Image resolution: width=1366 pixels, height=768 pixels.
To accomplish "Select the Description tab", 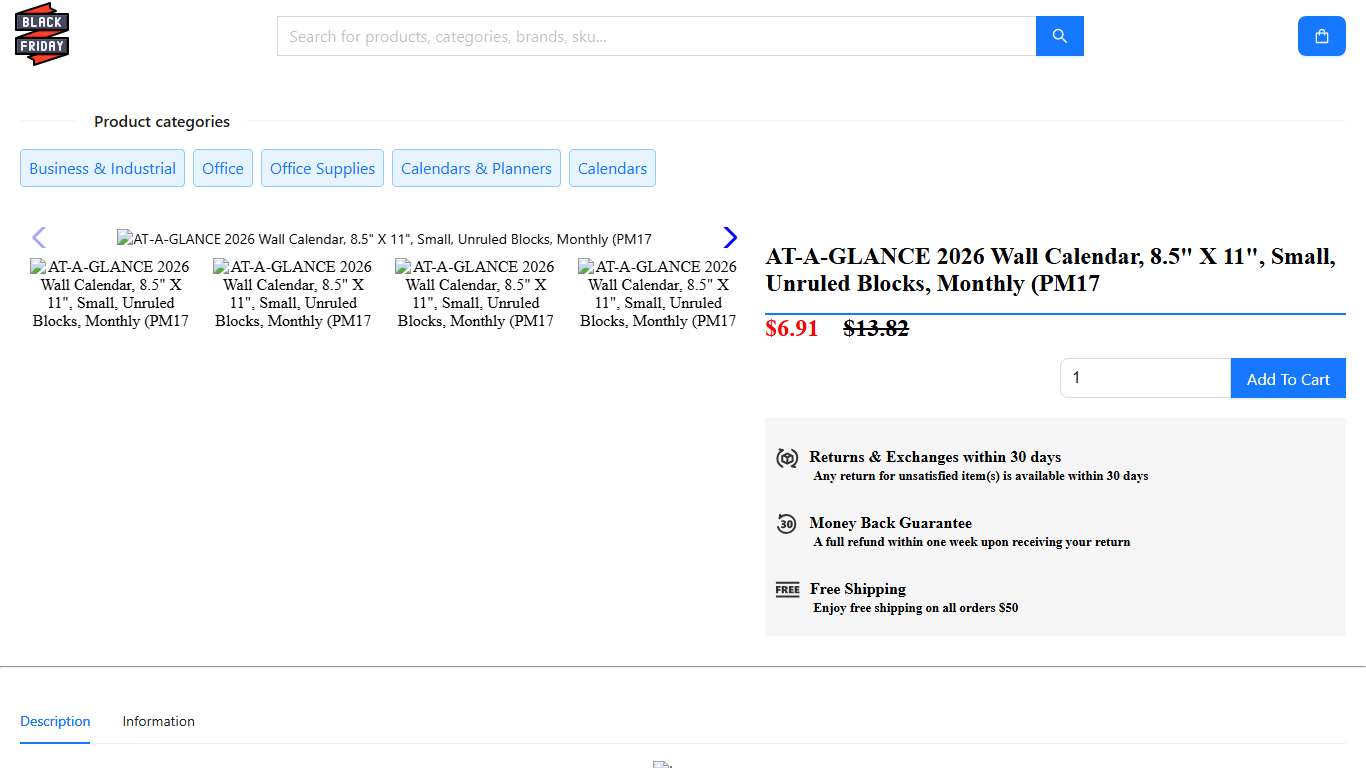I will coord(55,721).
